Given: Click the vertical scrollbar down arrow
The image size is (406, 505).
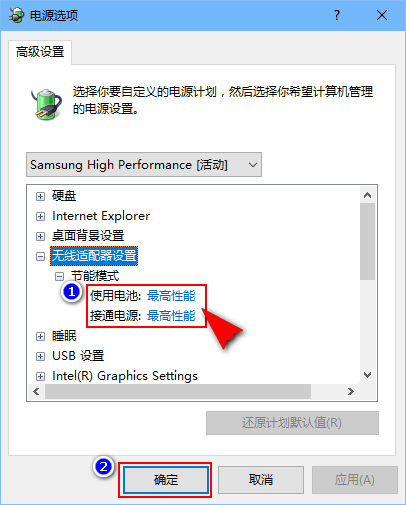Looking at the screenshot, I should click(367, 375).
